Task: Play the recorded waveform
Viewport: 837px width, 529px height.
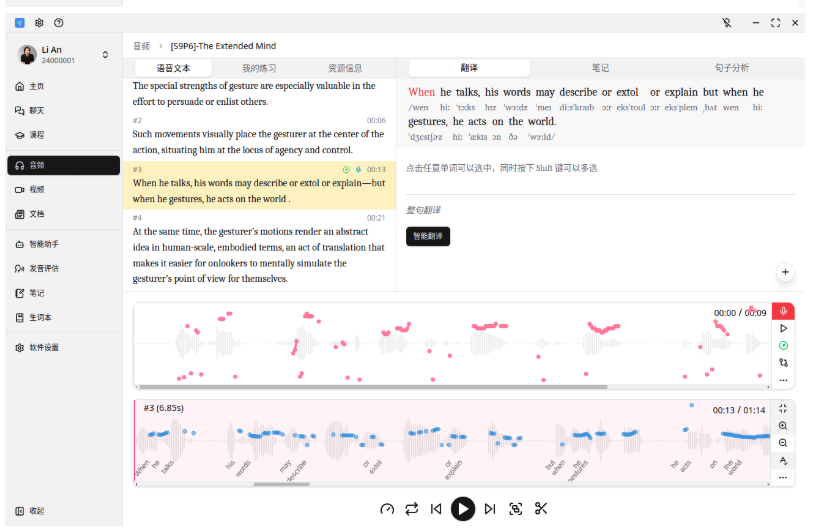Action: pos(783,328)
